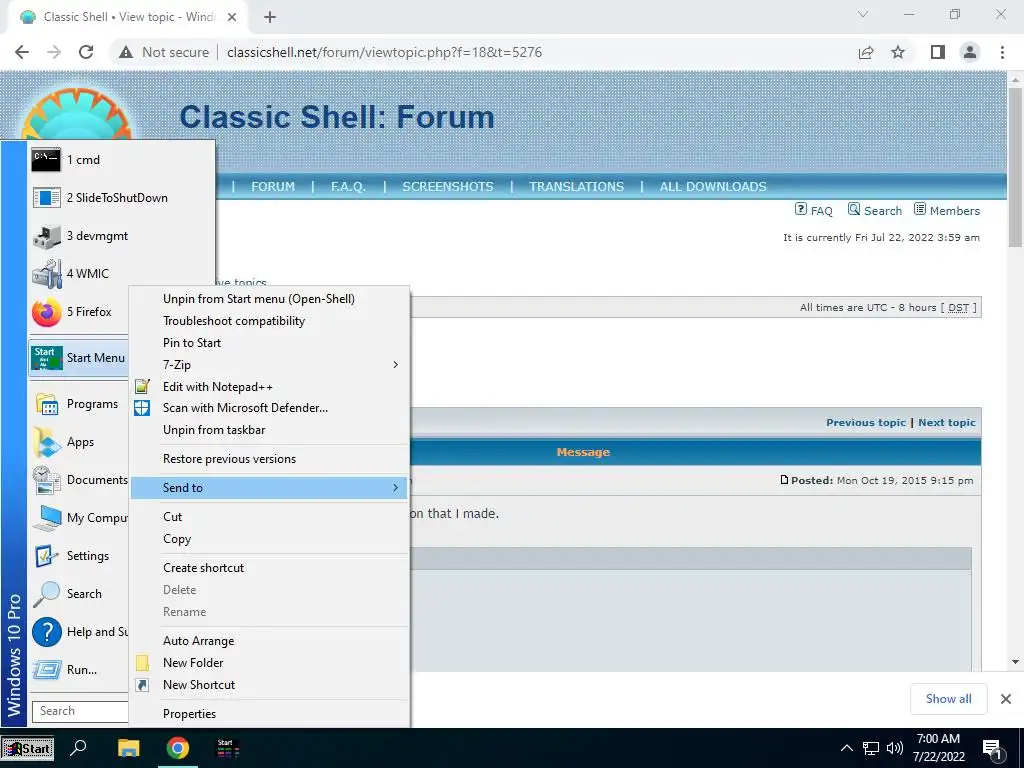Open the 1 cmd pinned program
This screenshot has width=1024, height=768.
(x=121, y=160)
